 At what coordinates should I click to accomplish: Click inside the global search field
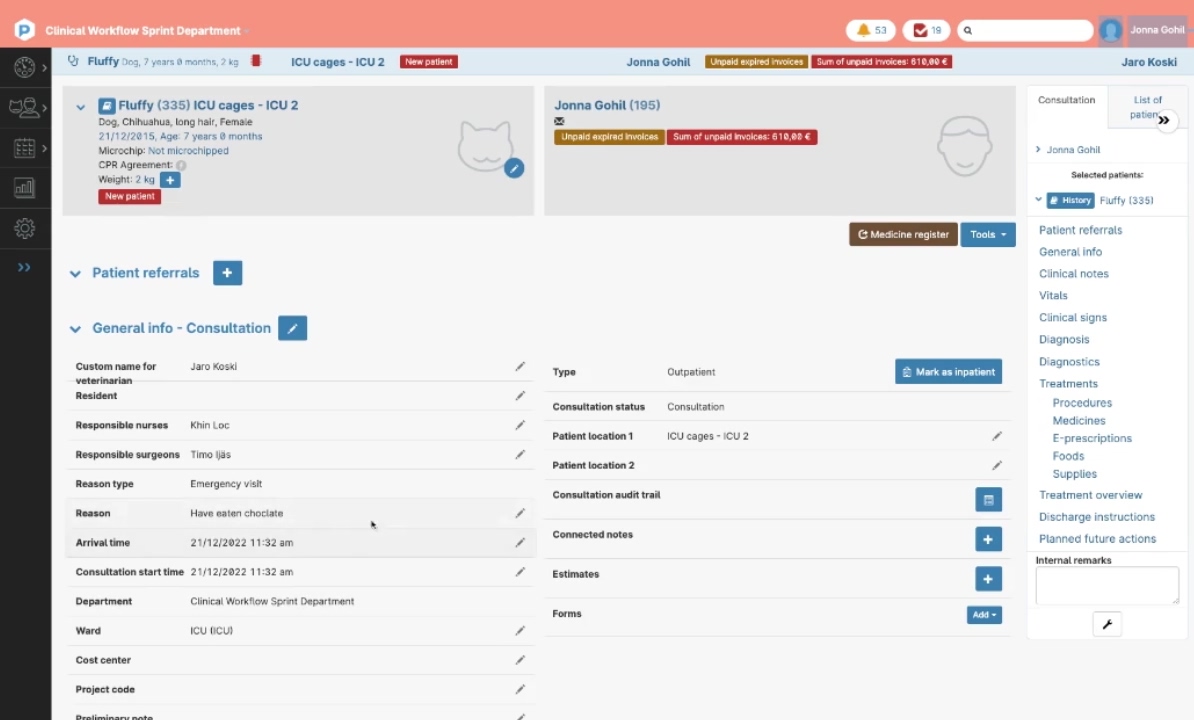click(1025, 30)
